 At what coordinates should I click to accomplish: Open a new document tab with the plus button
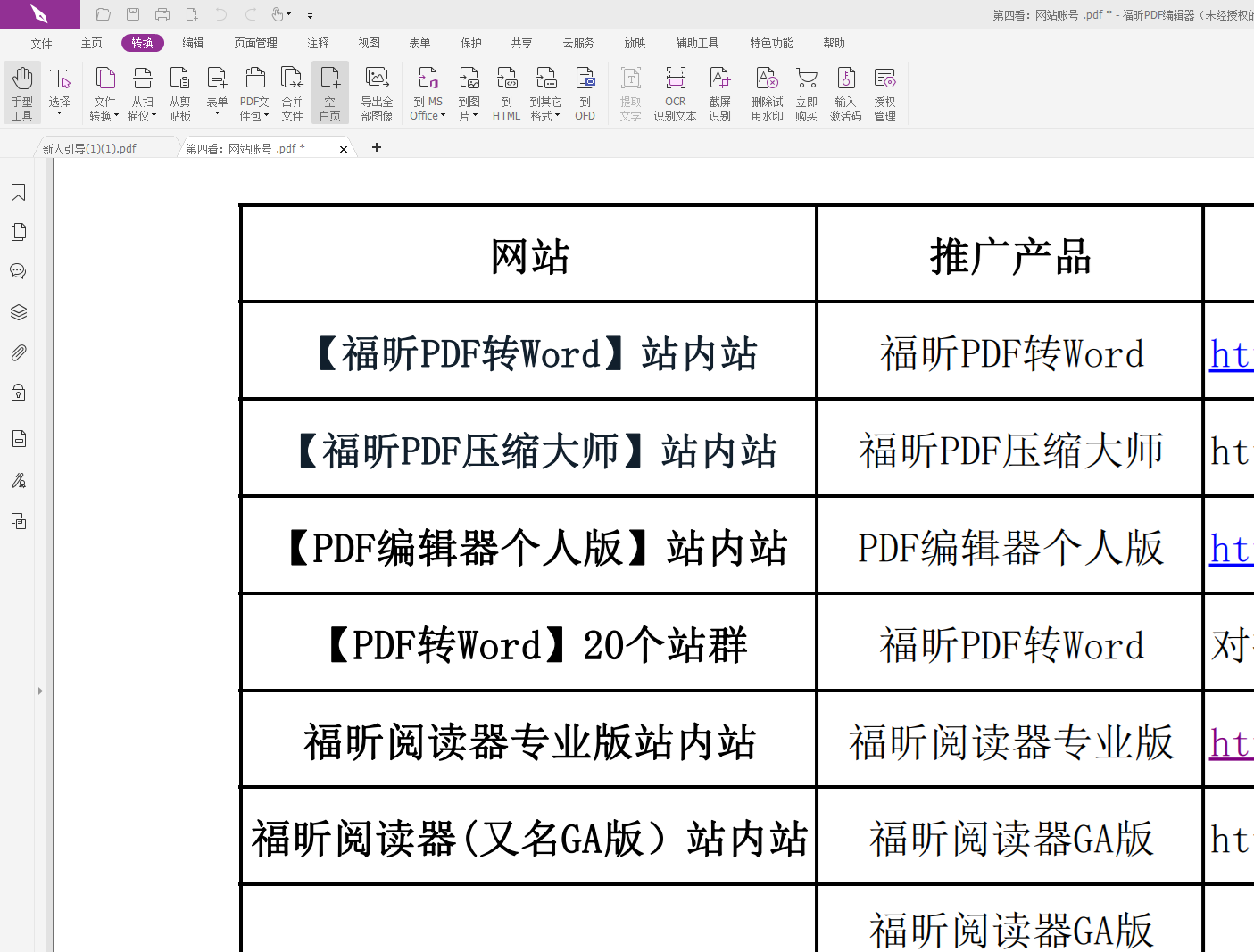376,147
